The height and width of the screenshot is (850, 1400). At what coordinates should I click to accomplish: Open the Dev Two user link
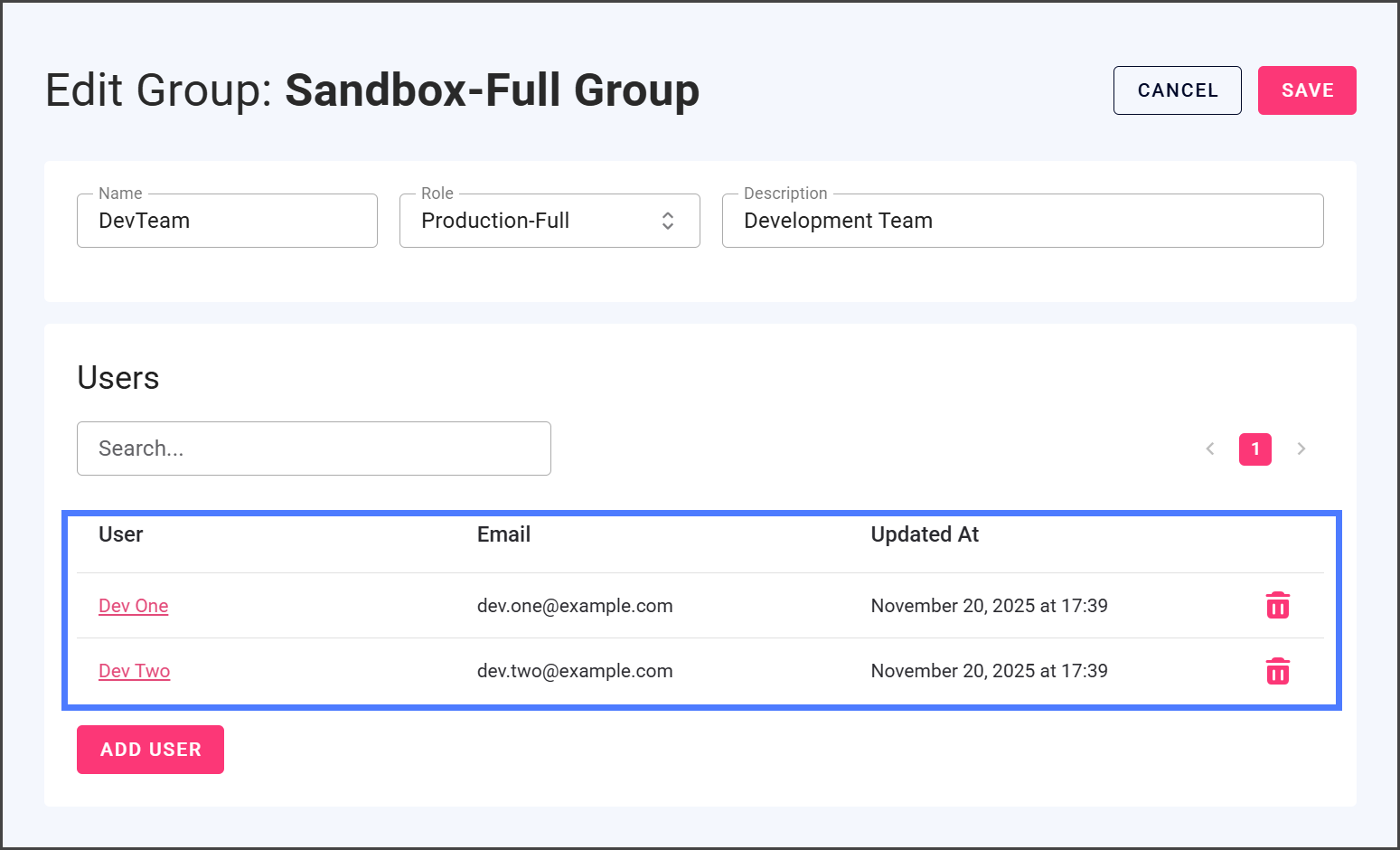coord(135,671)
